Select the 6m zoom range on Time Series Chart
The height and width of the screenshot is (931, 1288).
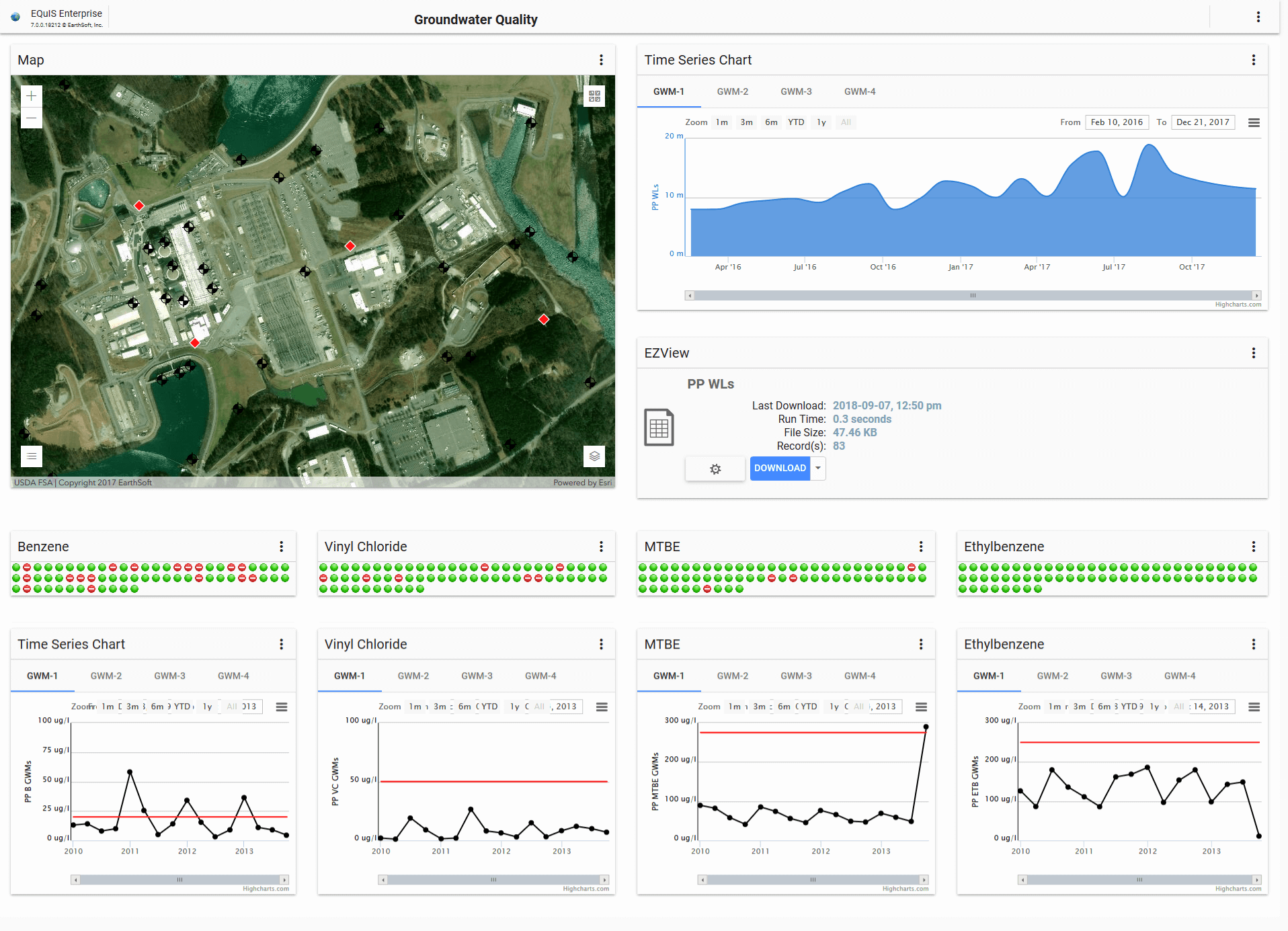(771, 122)
